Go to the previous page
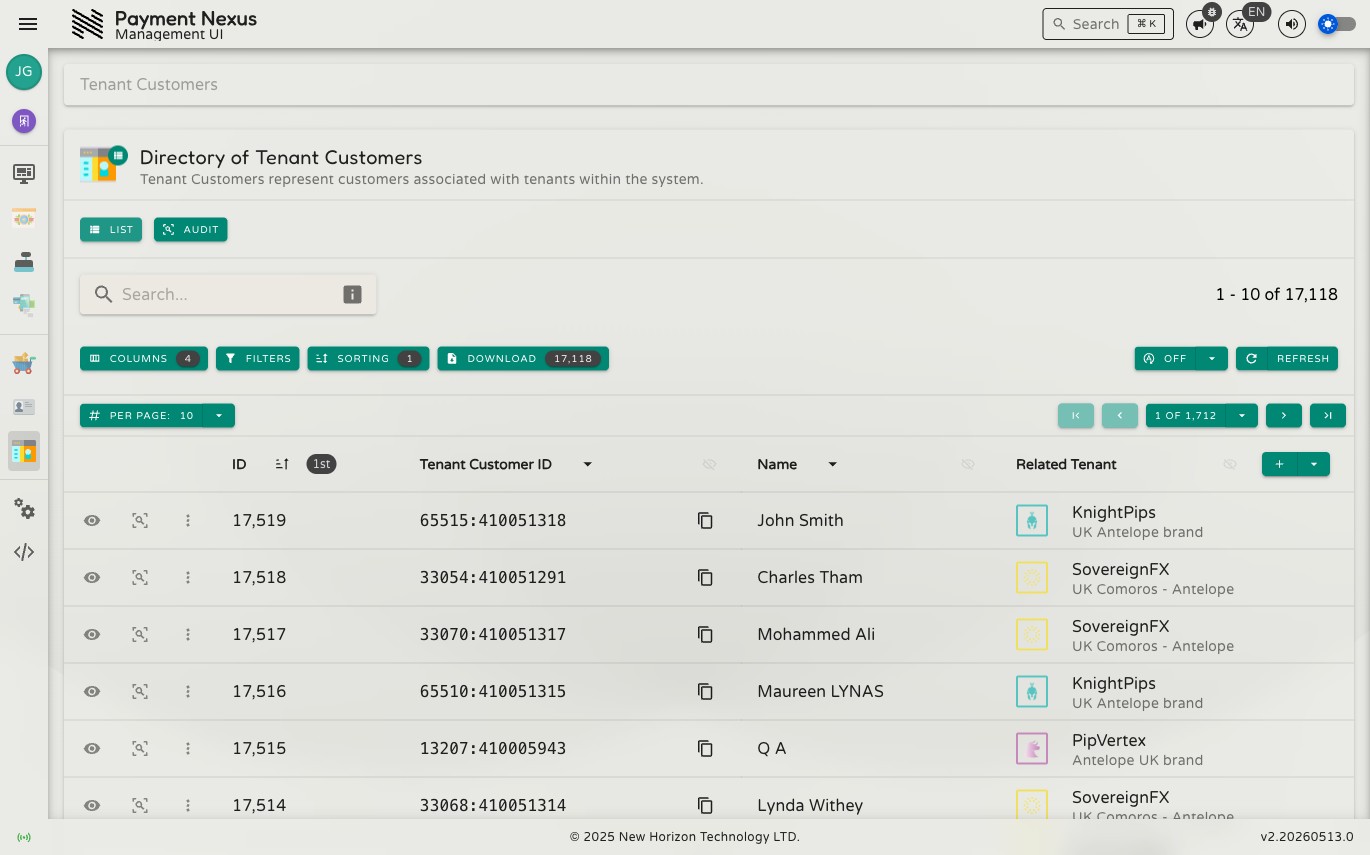Screen dimensions: 1370x855 (1120, 415)
